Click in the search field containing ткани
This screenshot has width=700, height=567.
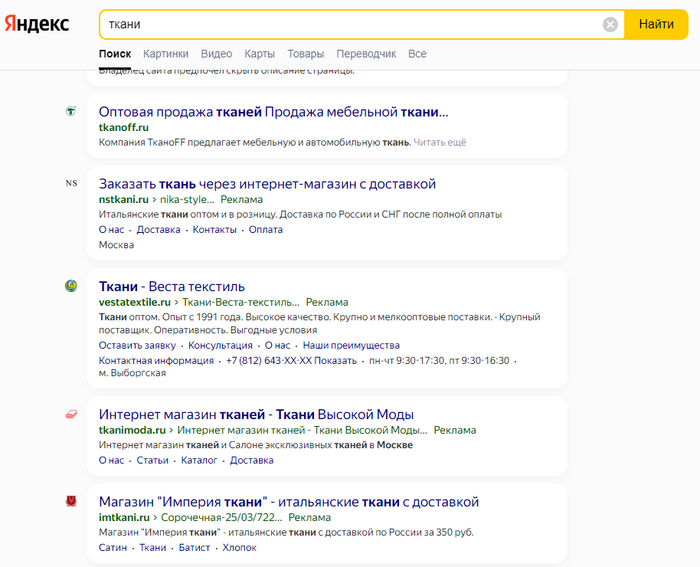click(350, 24)
